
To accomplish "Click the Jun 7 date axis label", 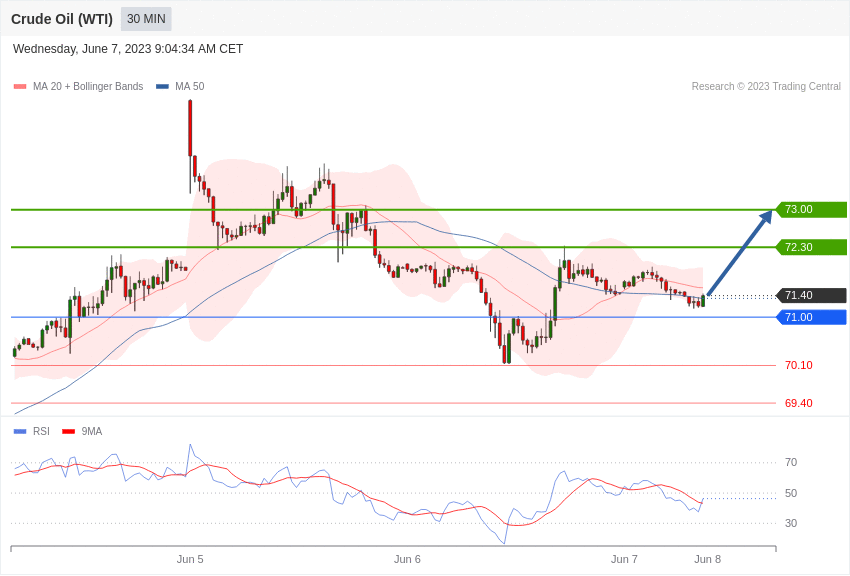I will (624, 559).
